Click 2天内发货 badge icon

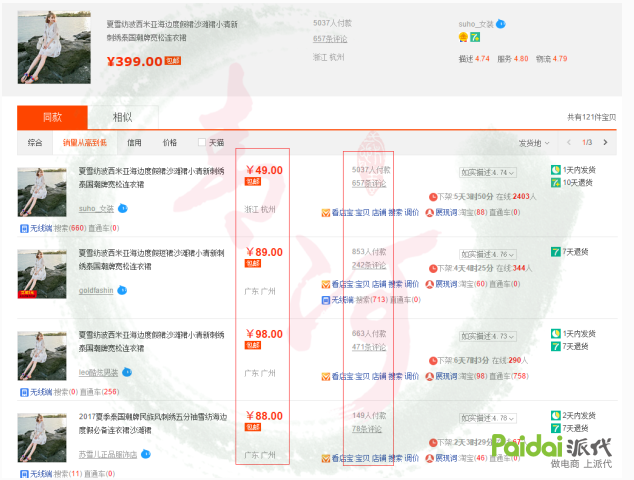tap(556, 415)
